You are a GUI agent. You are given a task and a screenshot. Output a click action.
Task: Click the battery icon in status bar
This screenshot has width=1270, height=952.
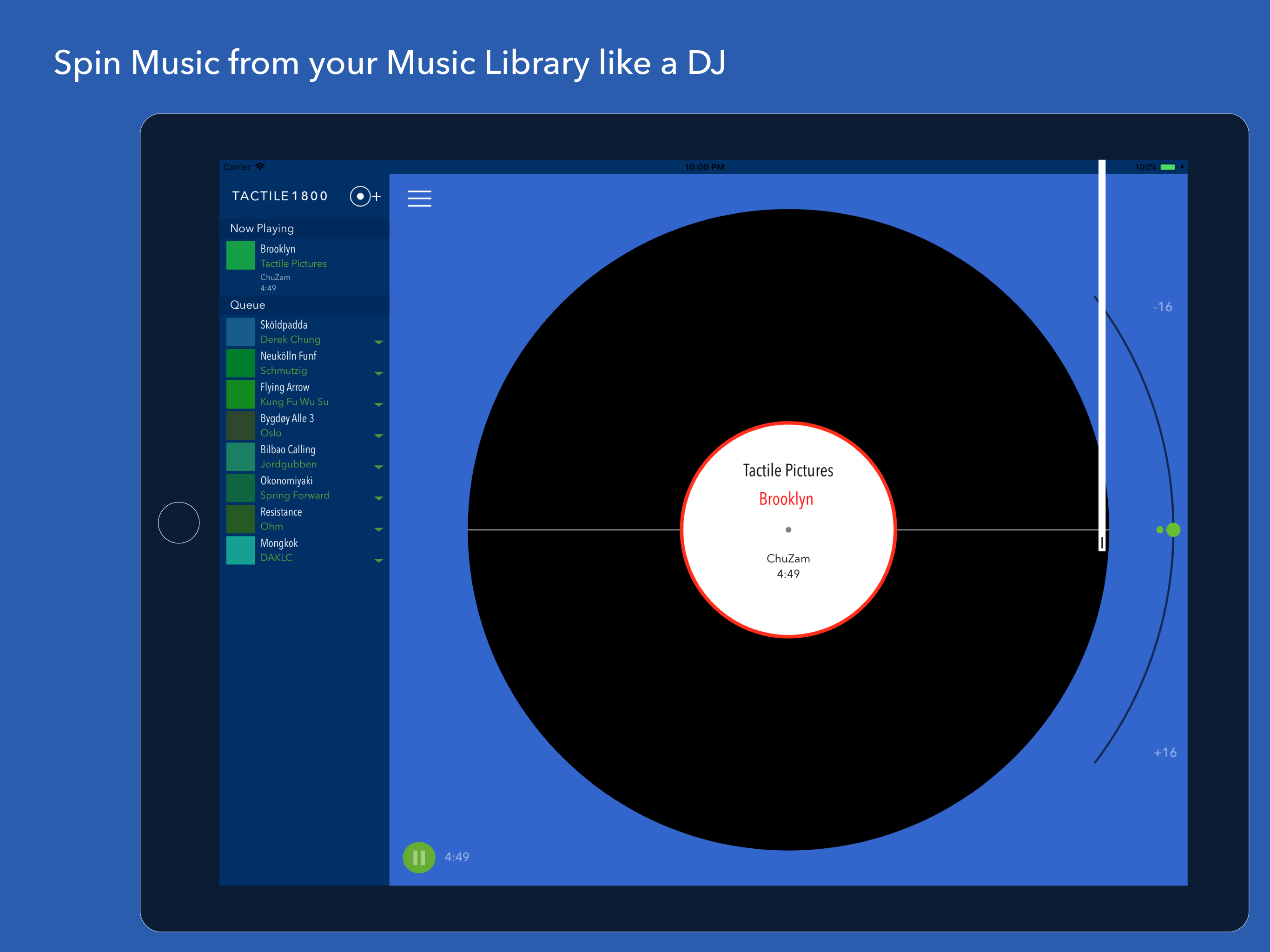pyautogui.click(x=1168, y=167)
